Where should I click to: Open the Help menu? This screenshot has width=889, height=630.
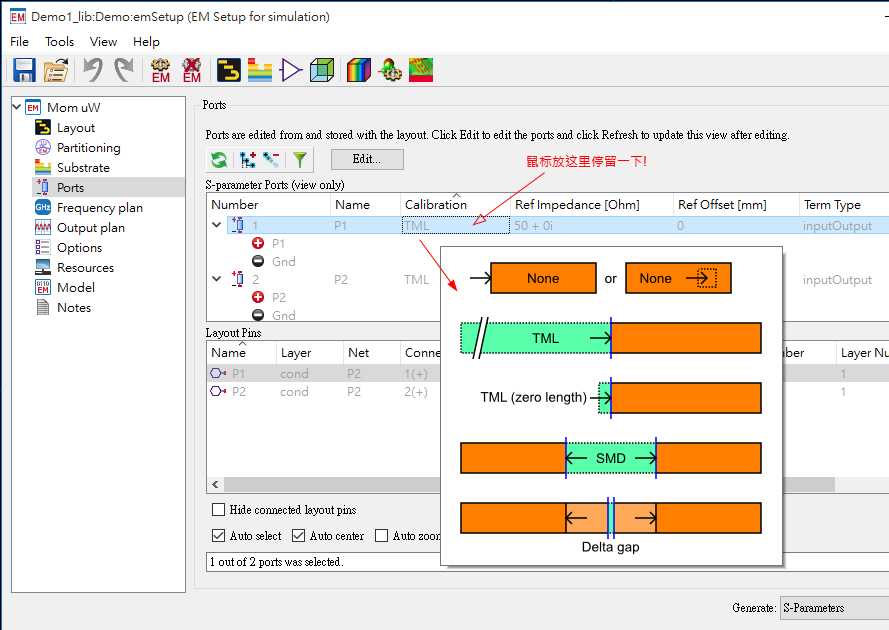pyautogui.click(x=146, y=41)
